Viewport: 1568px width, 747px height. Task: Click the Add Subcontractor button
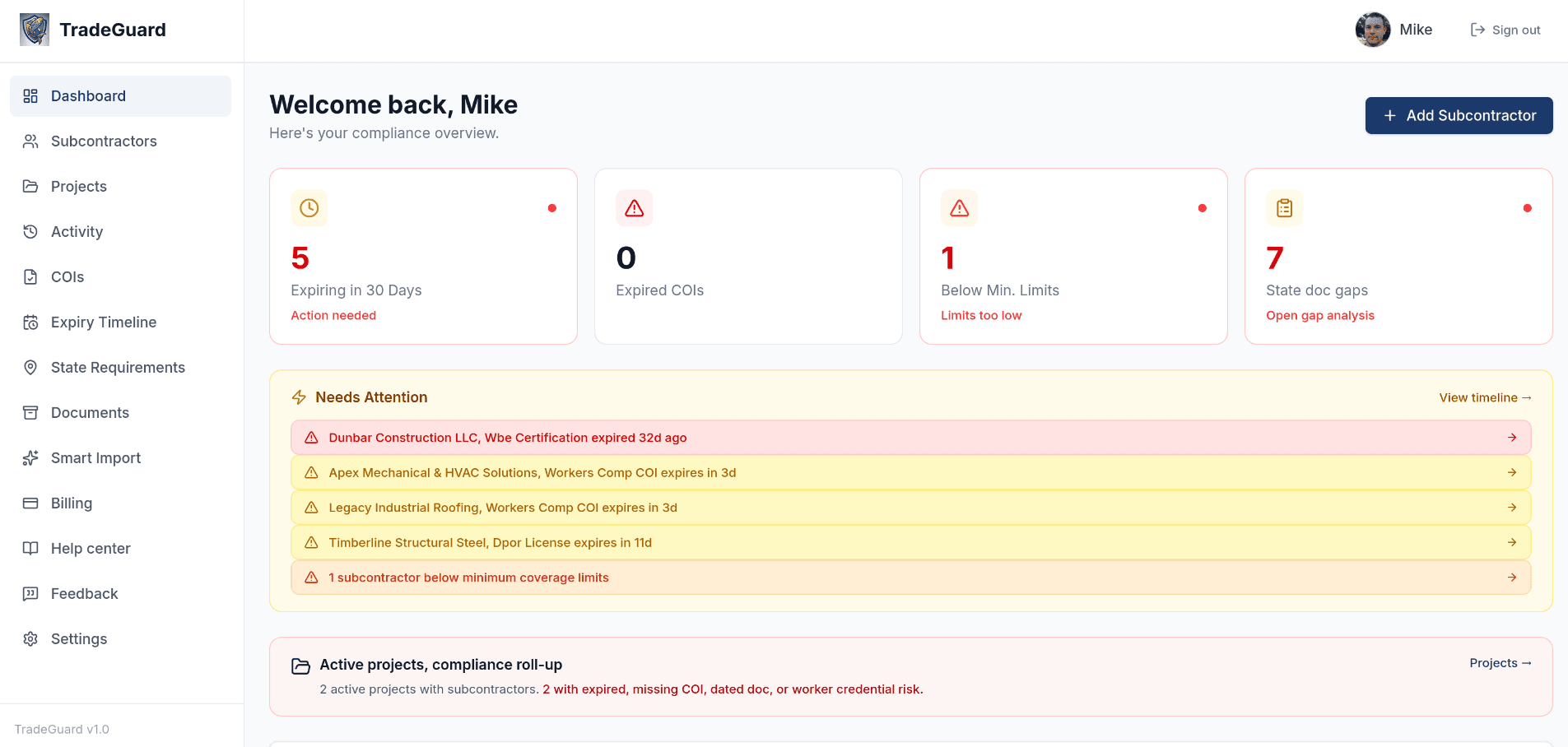point(1459,116)
